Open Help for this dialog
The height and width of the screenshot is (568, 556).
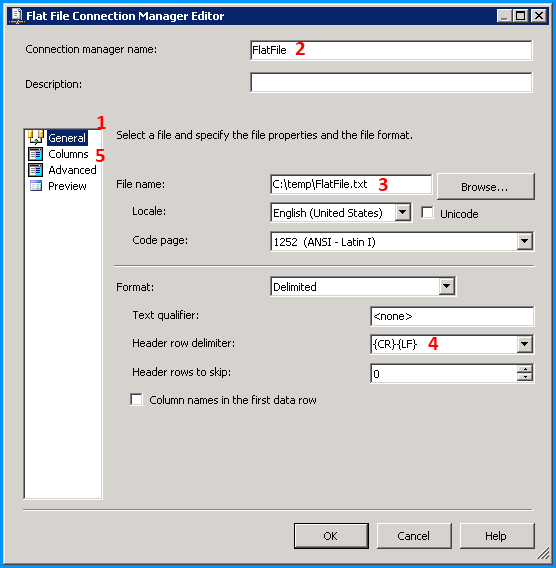(x=497, y=536)
